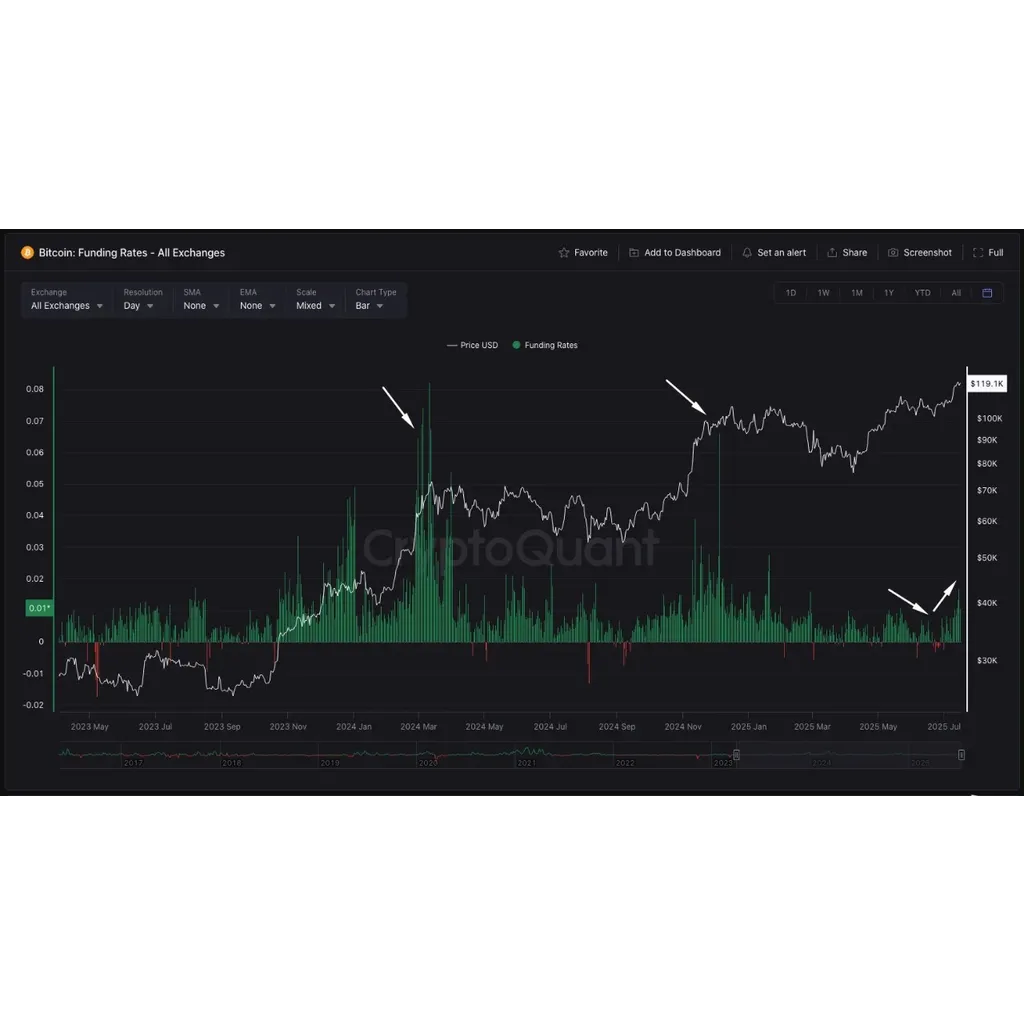Select the 1Y time range
Viewport: 1024px width, 1024px height.
tap(888, 293)
